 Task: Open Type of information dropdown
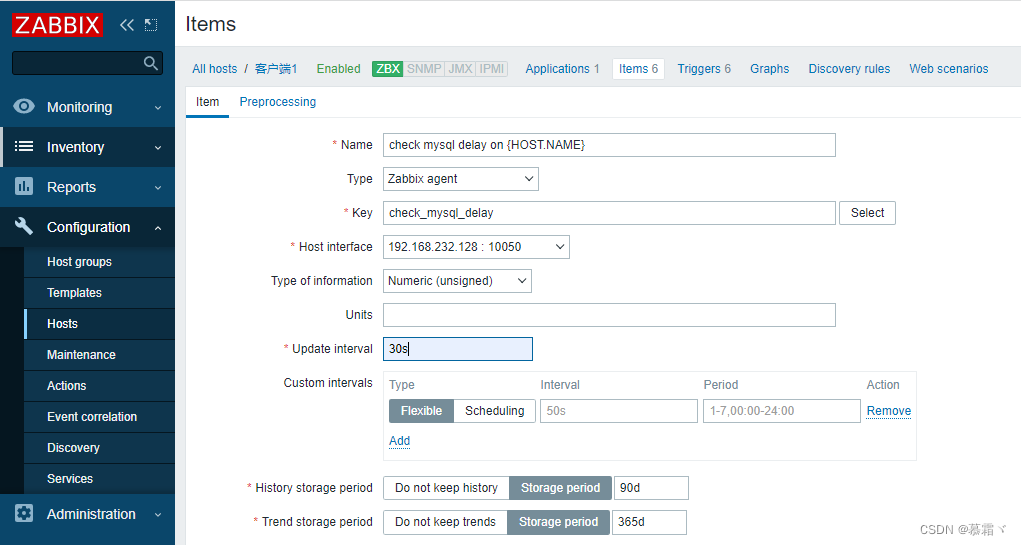[457, 281]
